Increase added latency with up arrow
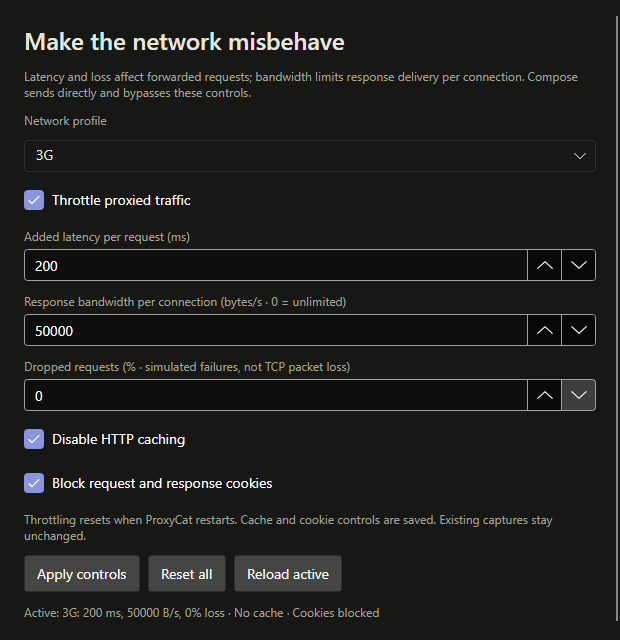The height and width of the screenshot is (640, 620). pos(544,265)
